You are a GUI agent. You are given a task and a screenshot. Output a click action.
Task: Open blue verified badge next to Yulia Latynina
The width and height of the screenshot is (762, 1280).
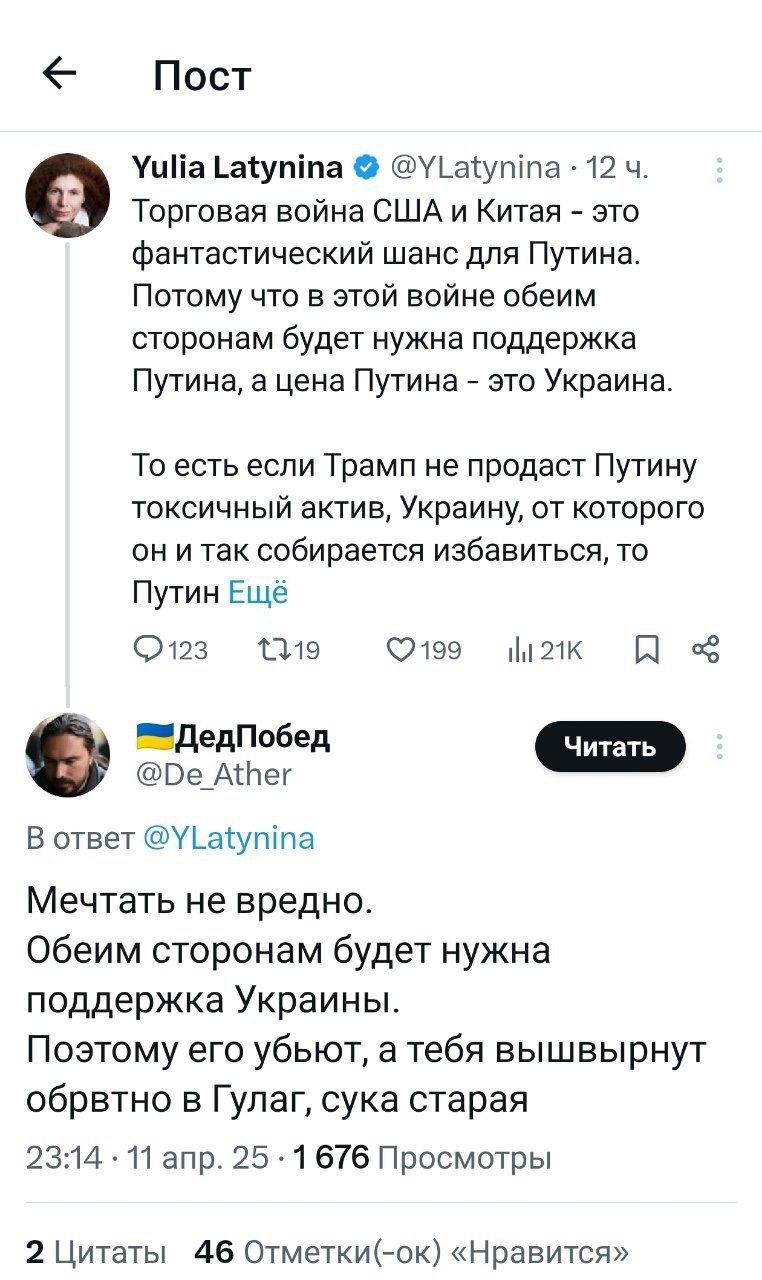[365, 167]
